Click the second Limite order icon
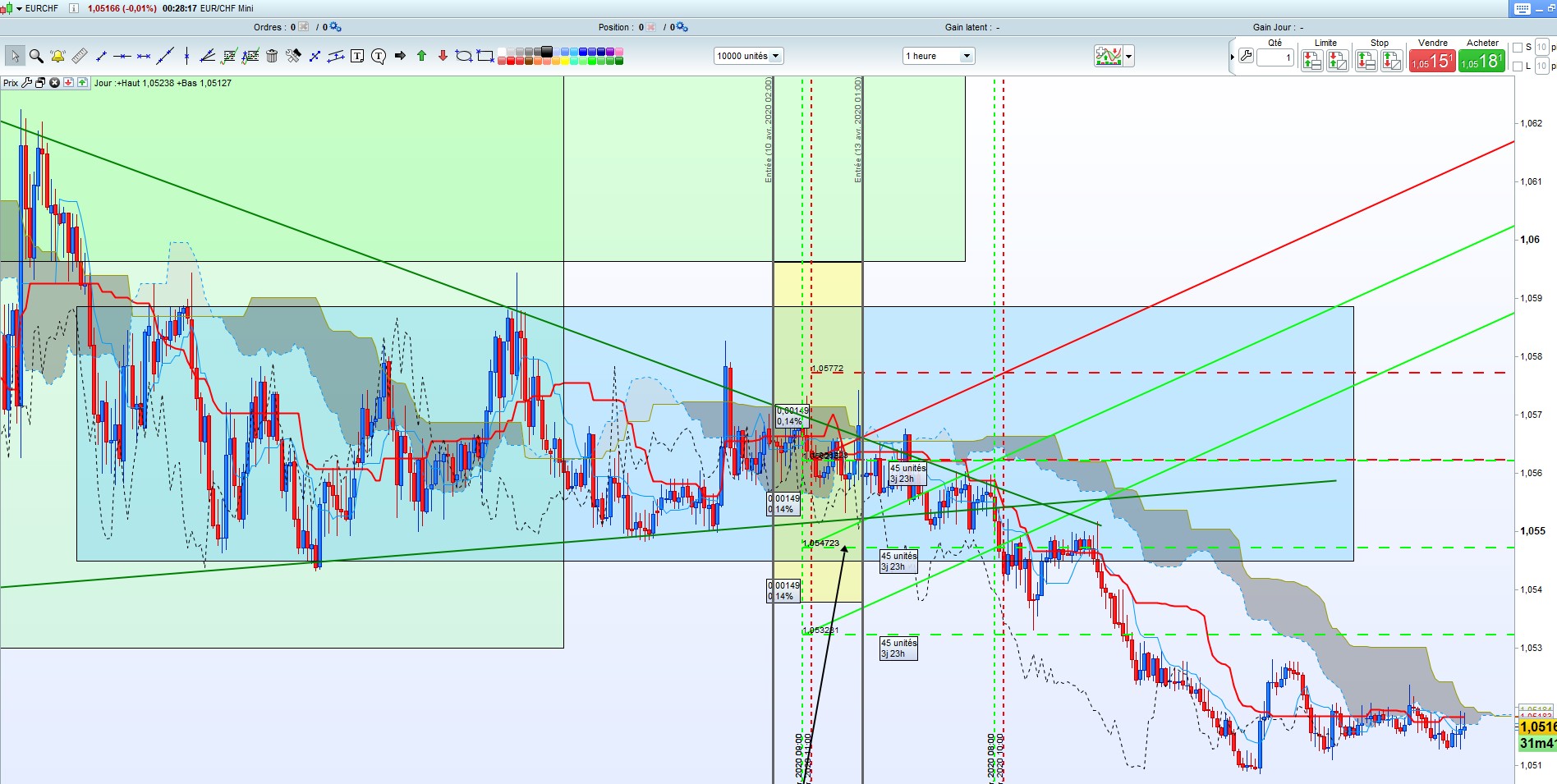 tap(1338, 60)
